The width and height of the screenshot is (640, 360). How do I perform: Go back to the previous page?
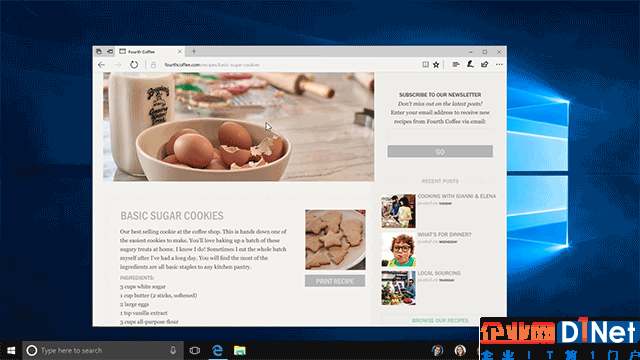pyautogui.click(x=101, y=64)
